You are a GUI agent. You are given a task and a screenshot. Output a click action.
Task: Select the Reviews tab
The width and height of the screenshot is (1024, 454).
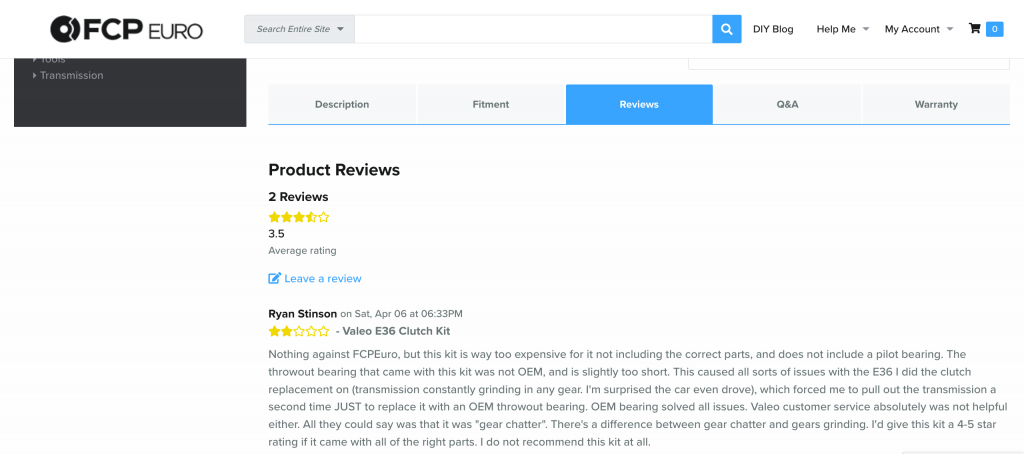point(639,104)
